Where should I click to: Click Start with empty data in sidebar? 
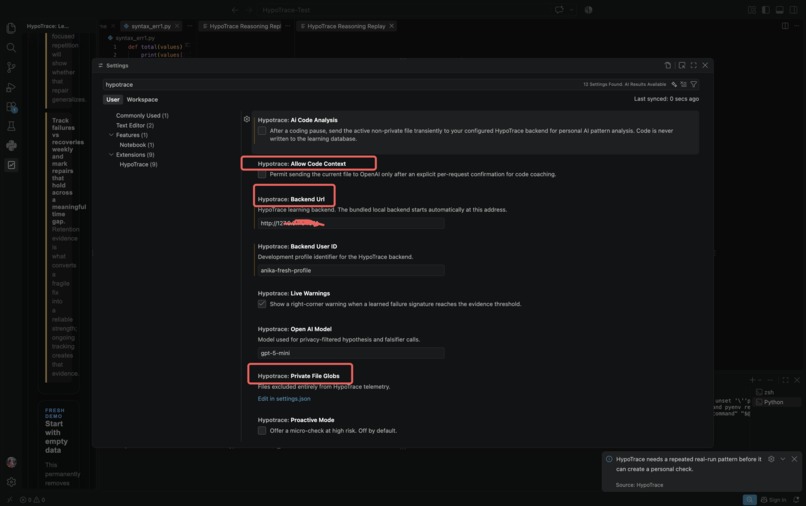click(56, 437)
